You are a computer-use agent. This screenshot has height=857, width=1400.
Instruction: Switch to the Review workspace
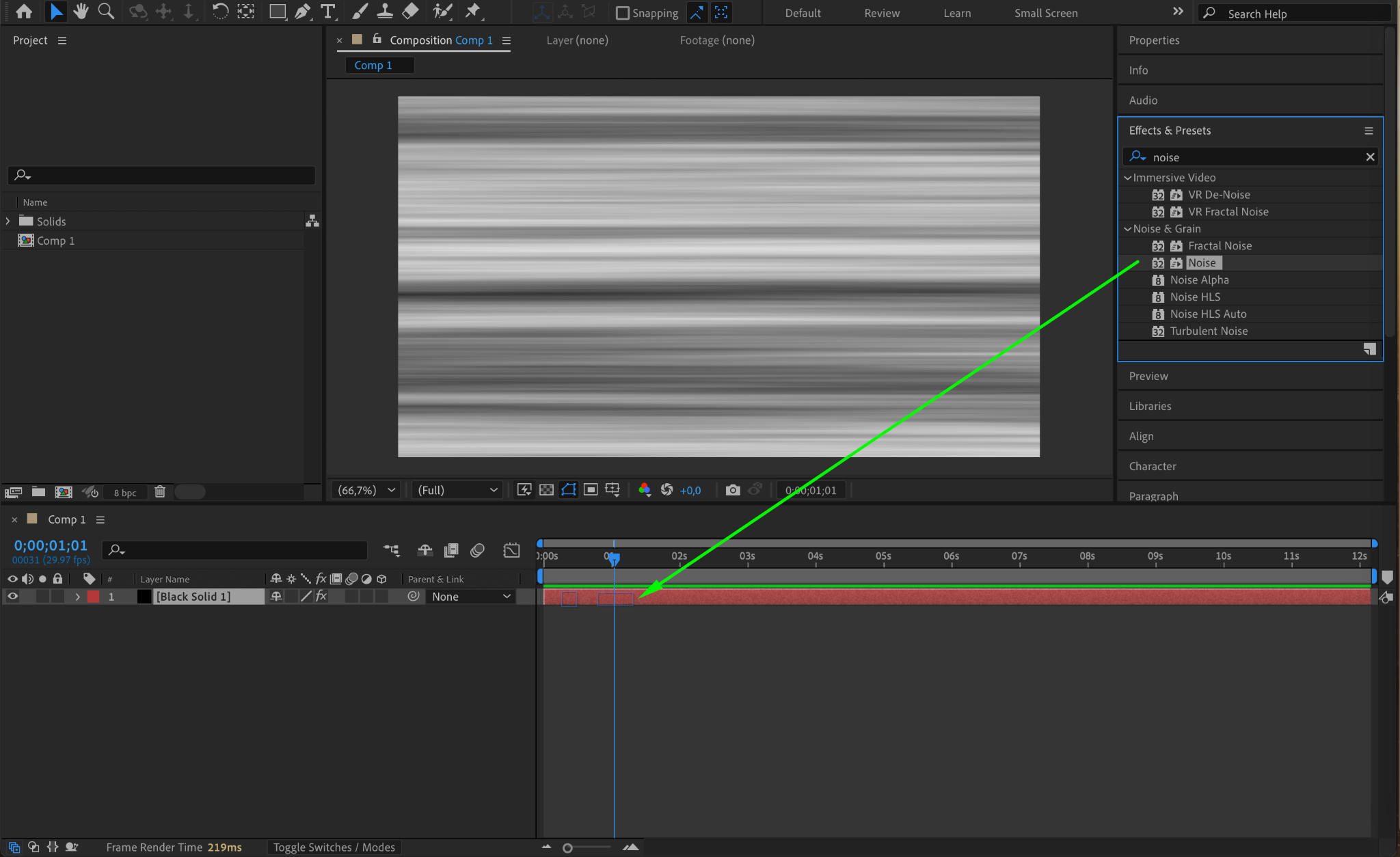pyautogui.click(x=881, y=13)
